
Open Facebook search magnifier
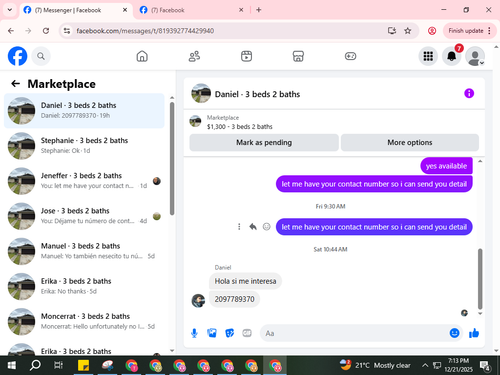coord(41,56)
